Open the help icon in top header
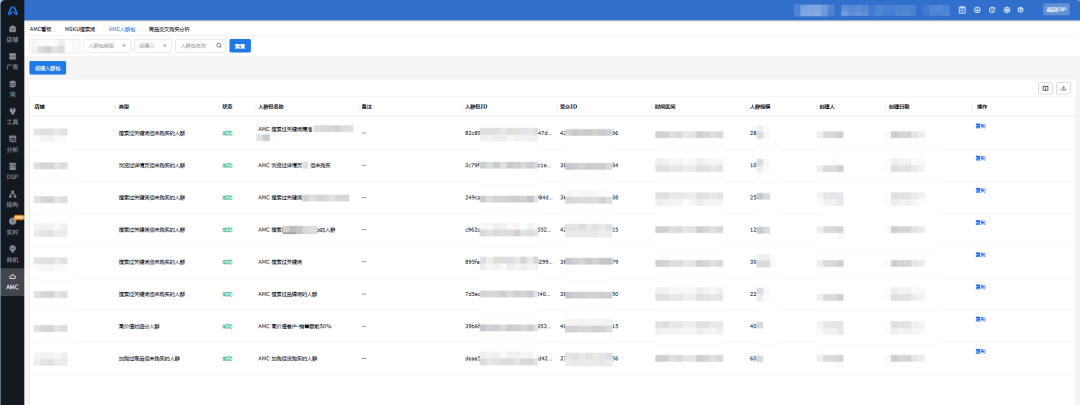 coord(991,10)
